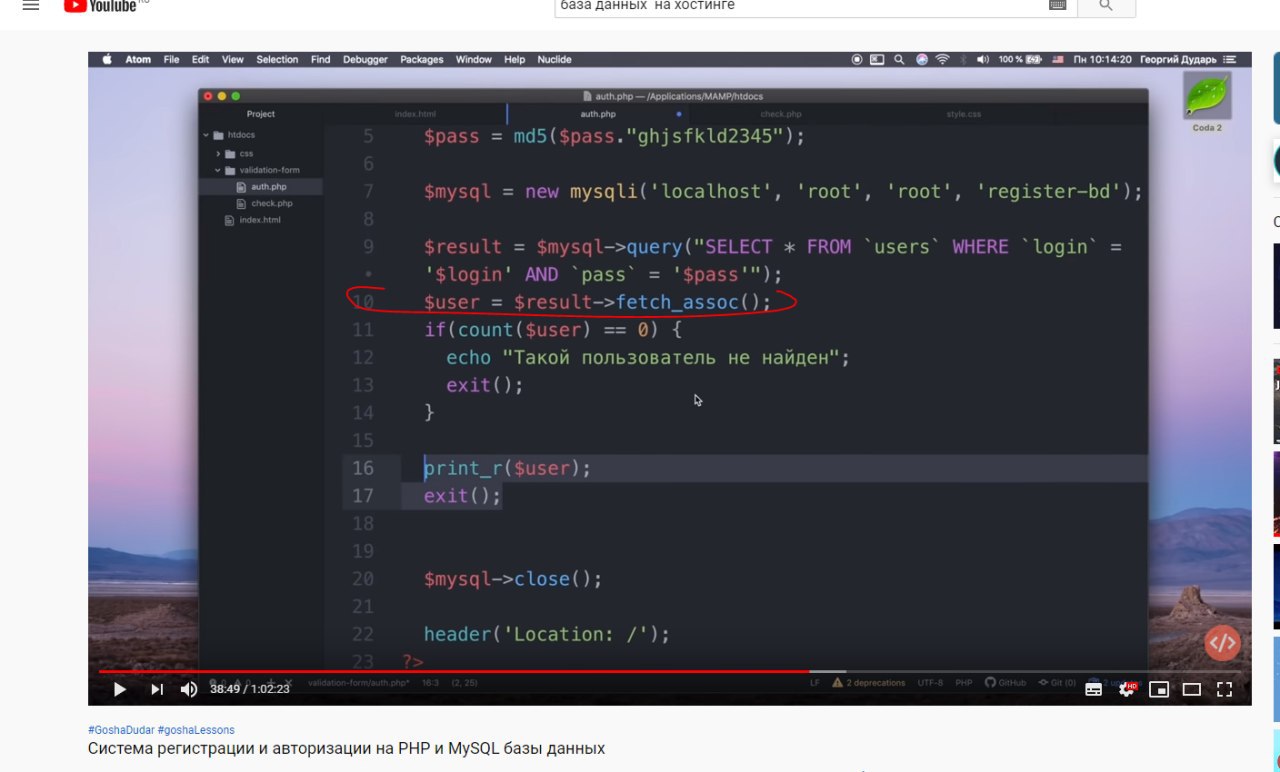Switch to the check.php editor tab

tap(781, 114)
